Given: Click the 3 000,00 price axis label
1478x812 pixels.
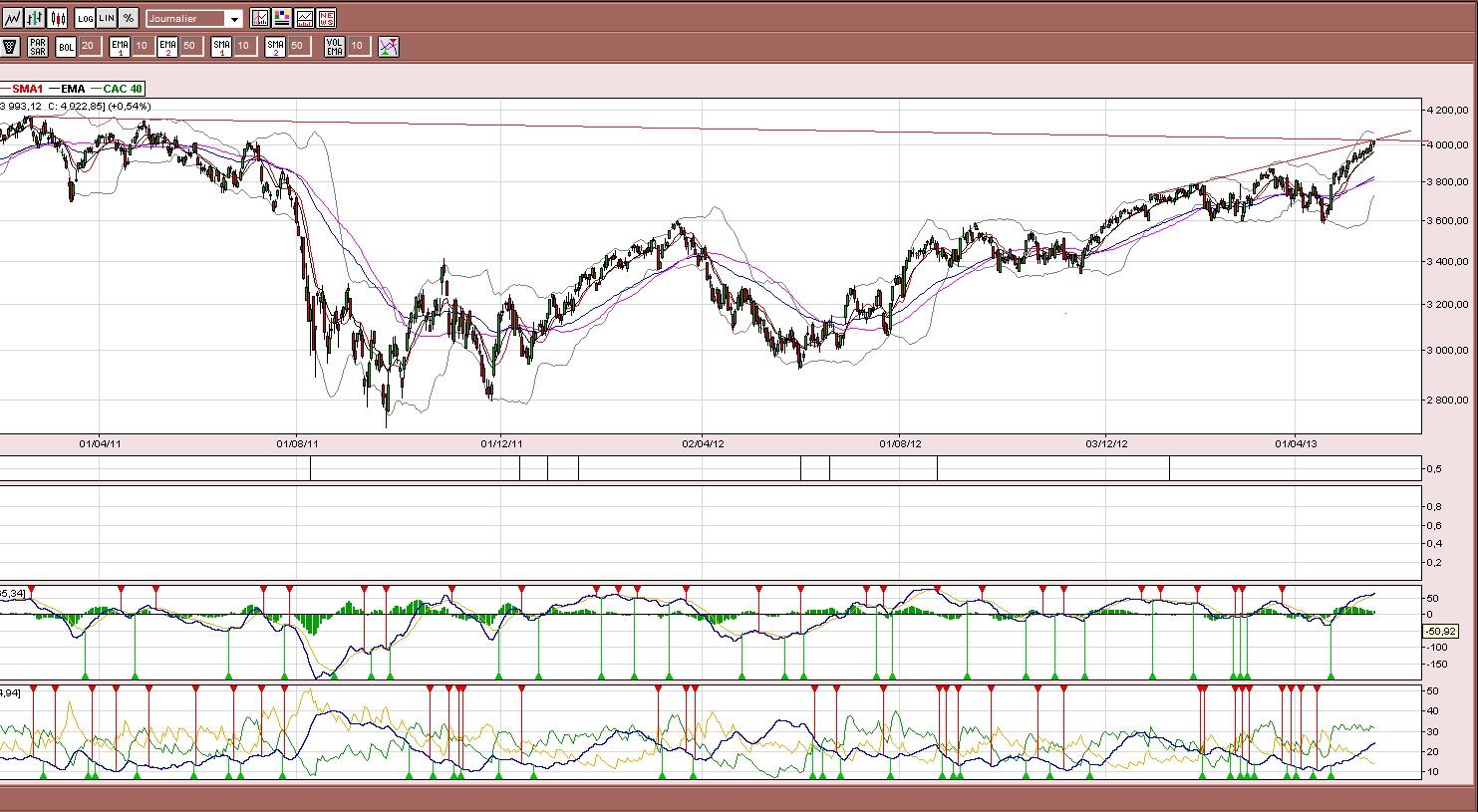Looking at the screenshot, I should pyautogui.click(x=1448, y=351).
